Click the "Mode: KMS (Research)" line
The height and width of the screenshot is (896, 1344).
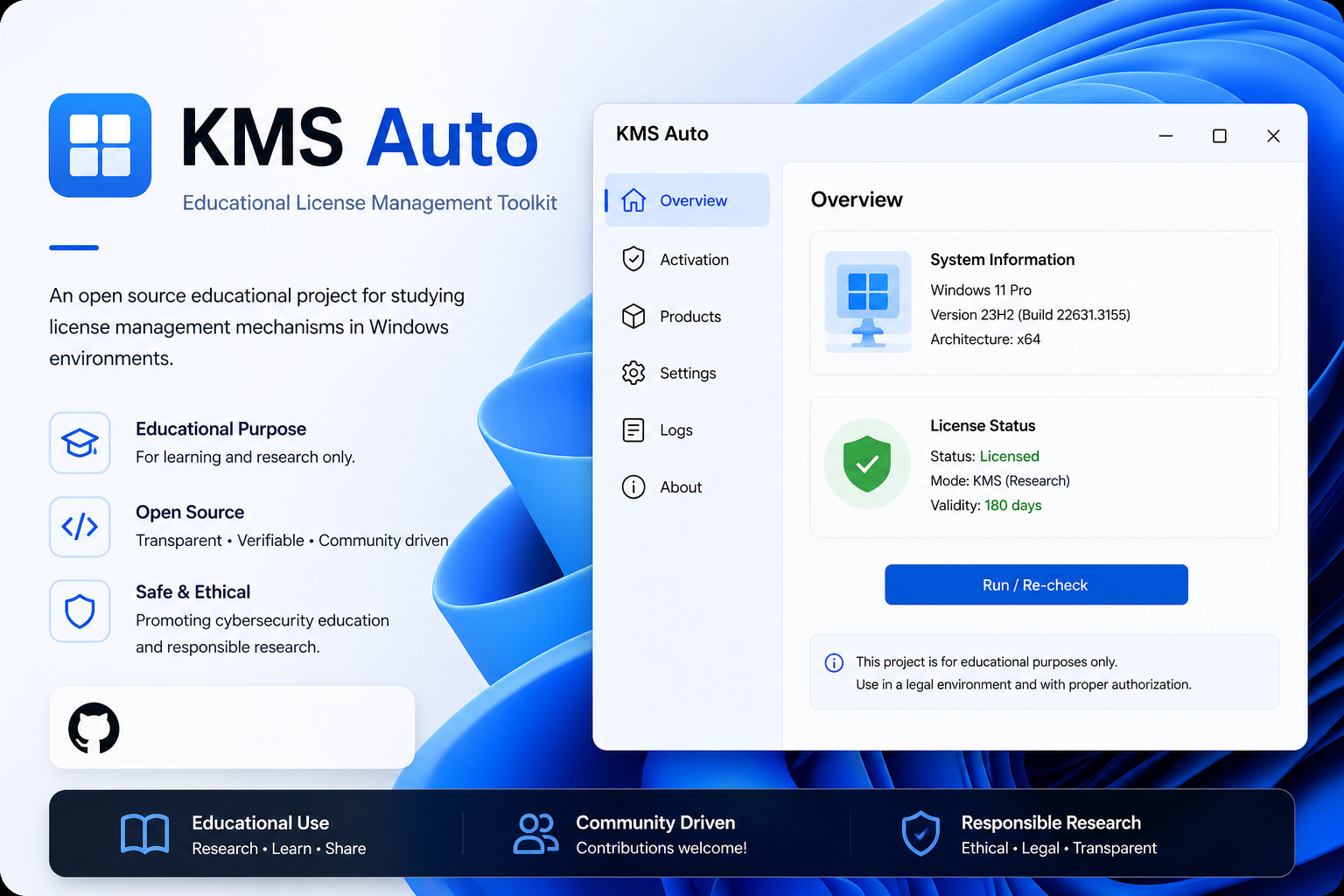1000,480
